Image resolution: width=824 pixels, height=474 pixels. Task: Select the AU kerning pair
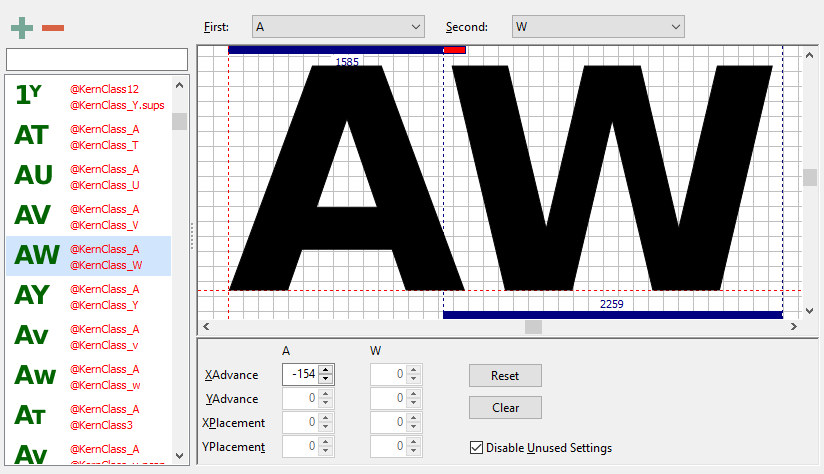[x=88, y=176]
